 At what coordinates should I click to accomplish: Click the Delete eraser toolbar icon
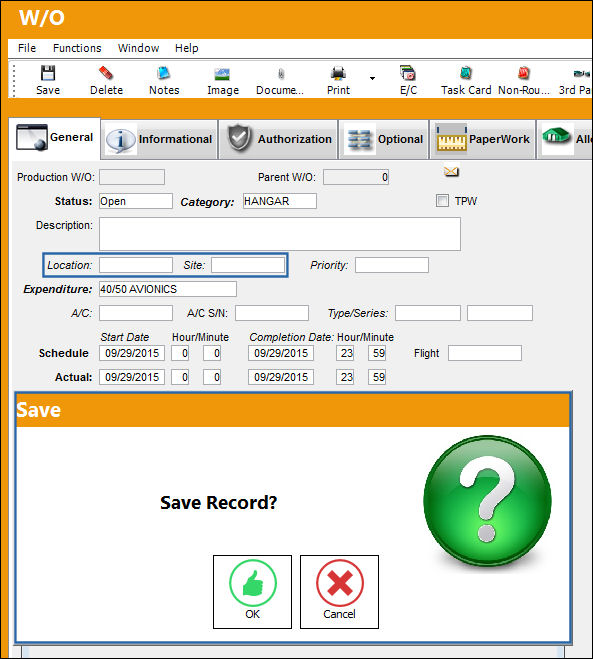tap(106, 73)
